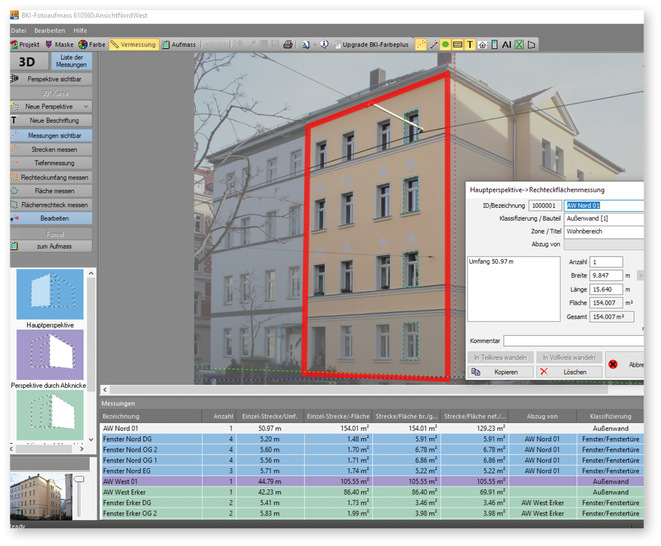
Task: Click the 3D view button
Action: click(27, 62)
